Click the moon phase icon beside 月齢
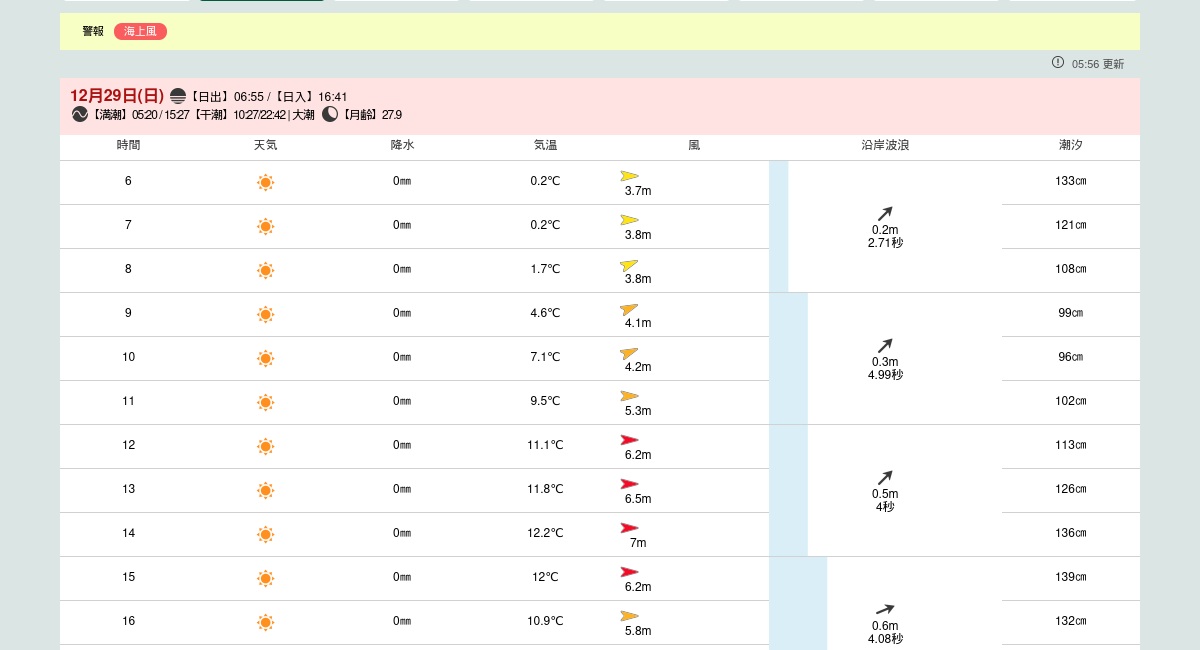Screen dimensions: 1200x650 click(330, 114)
